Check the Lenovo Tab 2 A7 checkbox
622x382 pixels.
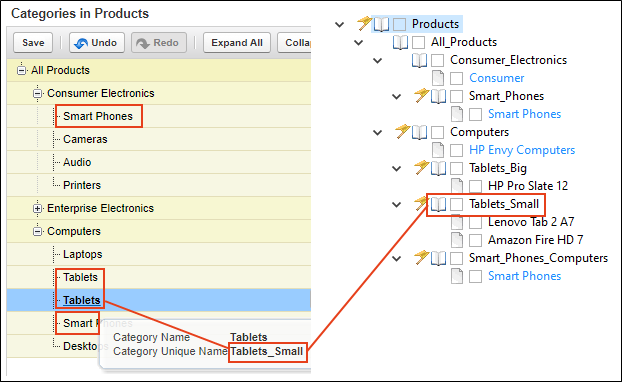[476, 222]
